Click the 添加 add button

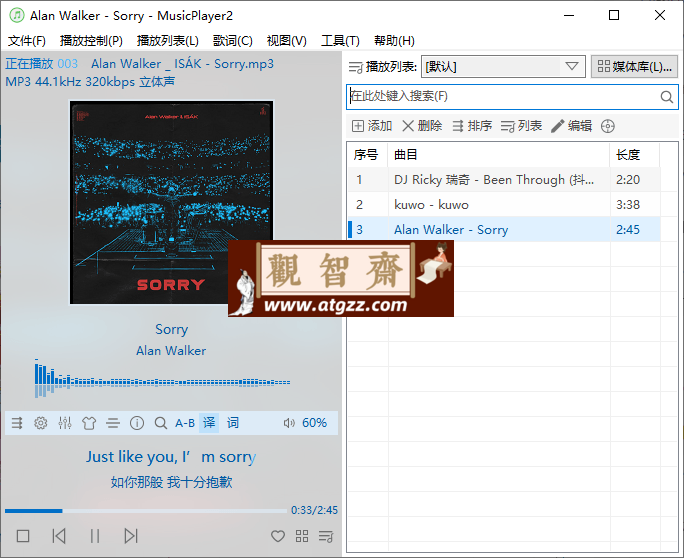pos(372,126)
